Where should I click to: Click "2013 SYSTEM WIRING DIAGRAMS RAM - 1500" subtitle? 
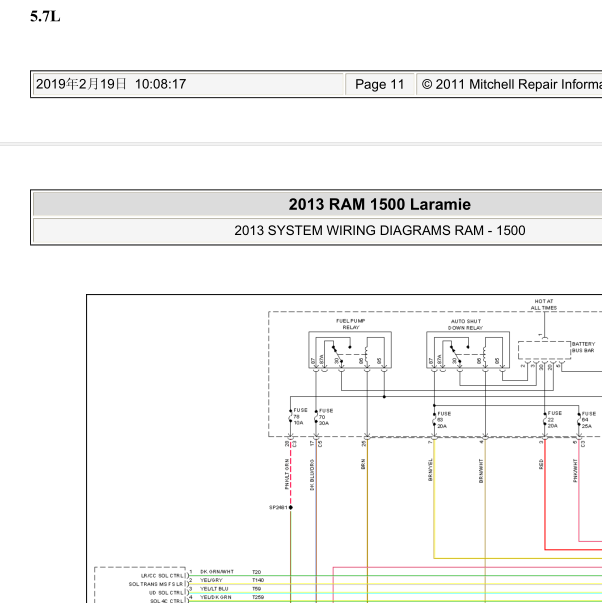(x=380, y=230)
